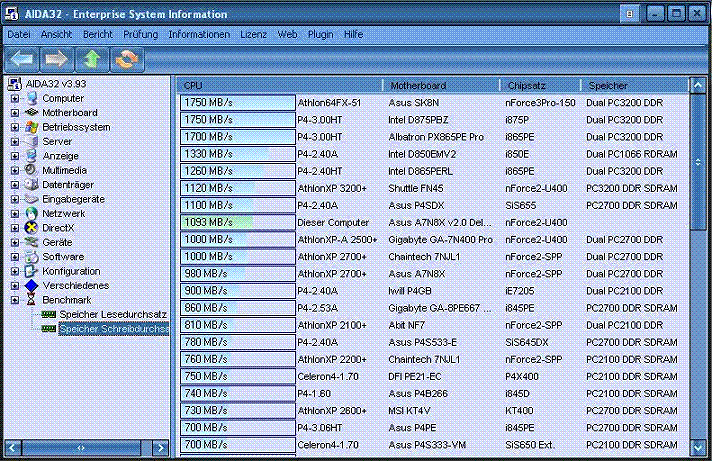Open the Ansicht menu
The image size is (712, 461).
(x=56, y=35)
